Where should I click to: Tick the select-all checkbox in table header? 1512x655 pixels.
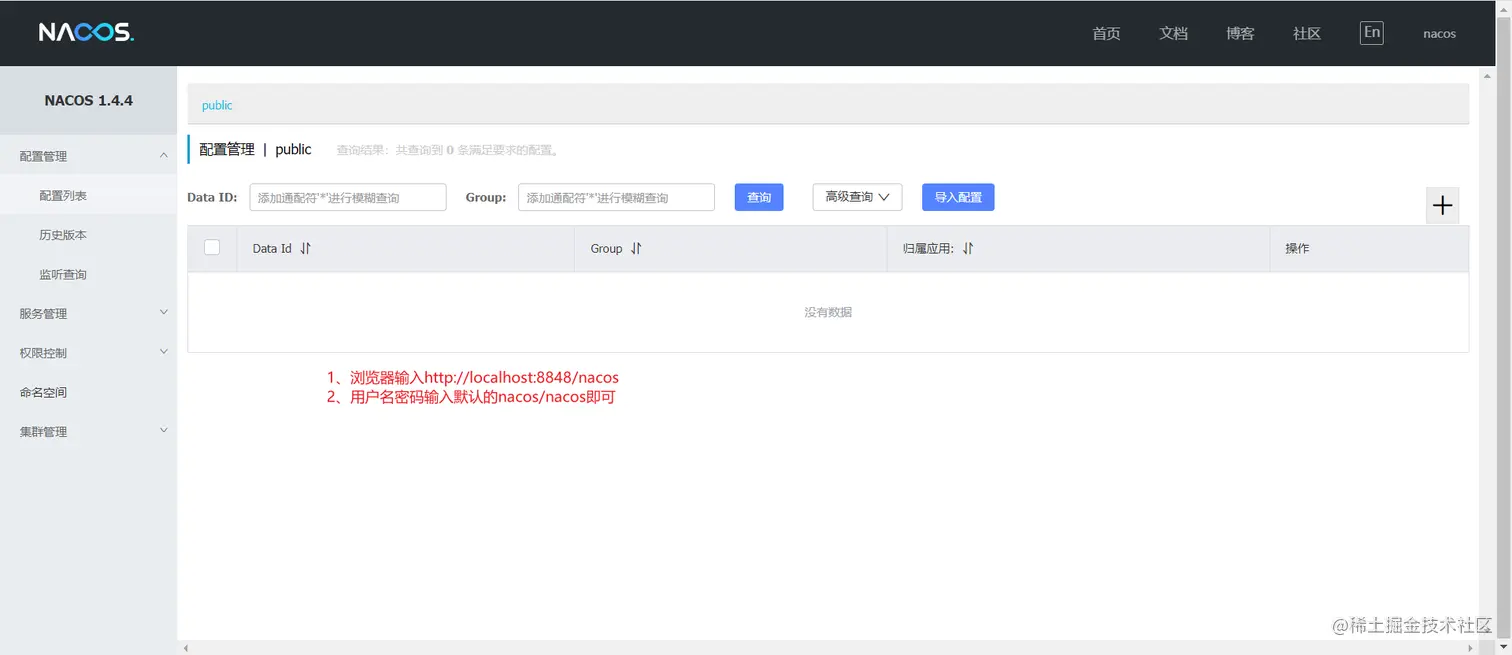pyautogui.click(x=212, y=247)
